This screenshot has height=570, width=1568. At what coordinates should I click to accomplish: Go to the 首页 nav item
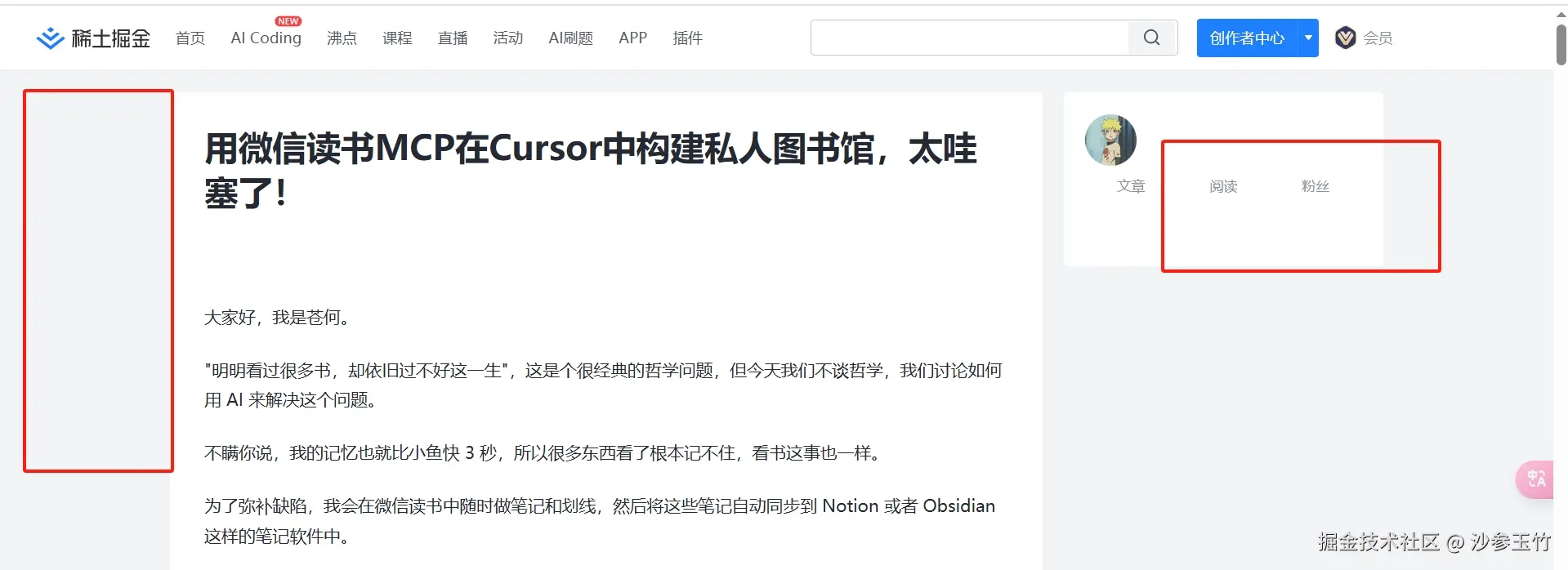point(190,38)
